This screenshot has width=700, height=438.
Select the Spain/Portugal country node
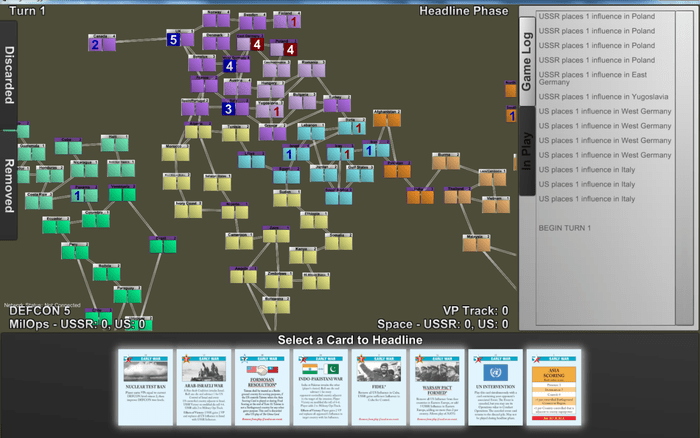(x=195, y=106)
